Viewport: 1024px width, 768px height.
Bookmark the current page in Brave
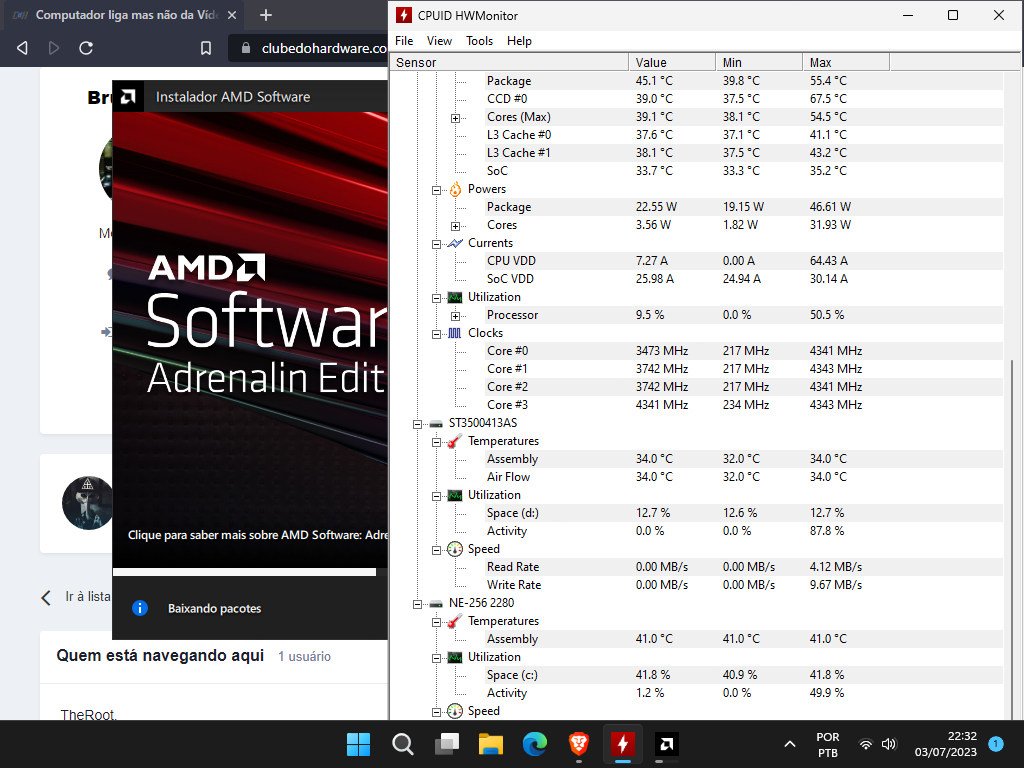206,48
